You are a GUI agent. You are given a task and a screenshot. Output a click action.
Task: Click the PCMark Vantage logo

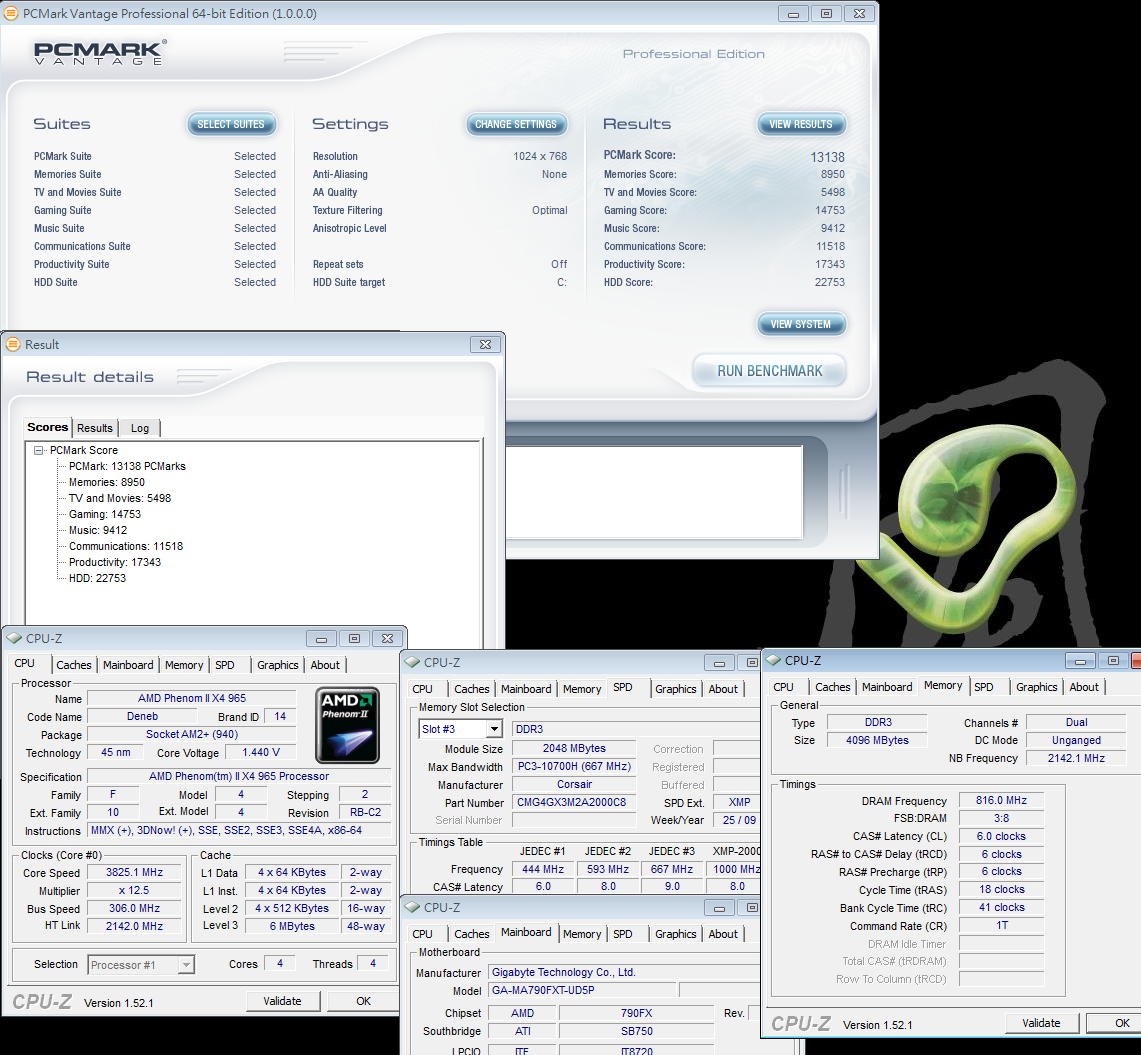(x=100, y=53)
